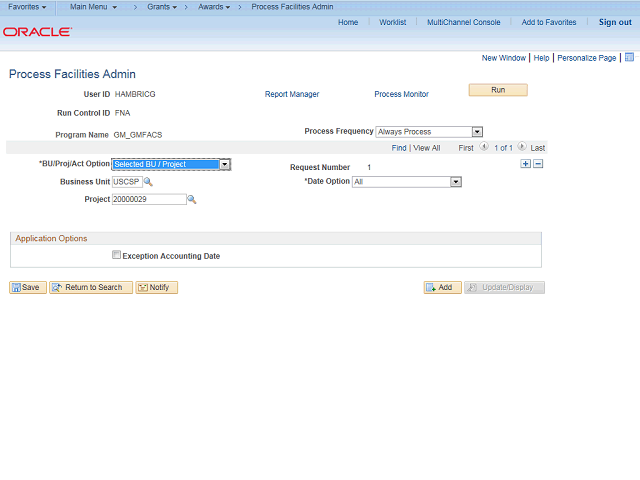Click Business Unit input field

[x=127, y=182]
